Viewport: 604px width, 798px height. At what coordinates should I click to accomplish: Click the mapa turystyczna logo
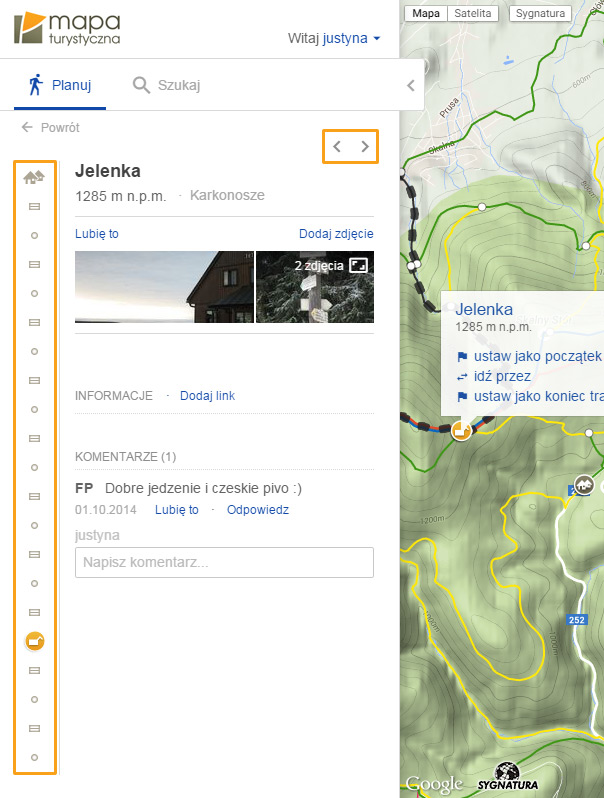[x=66, y=28]
